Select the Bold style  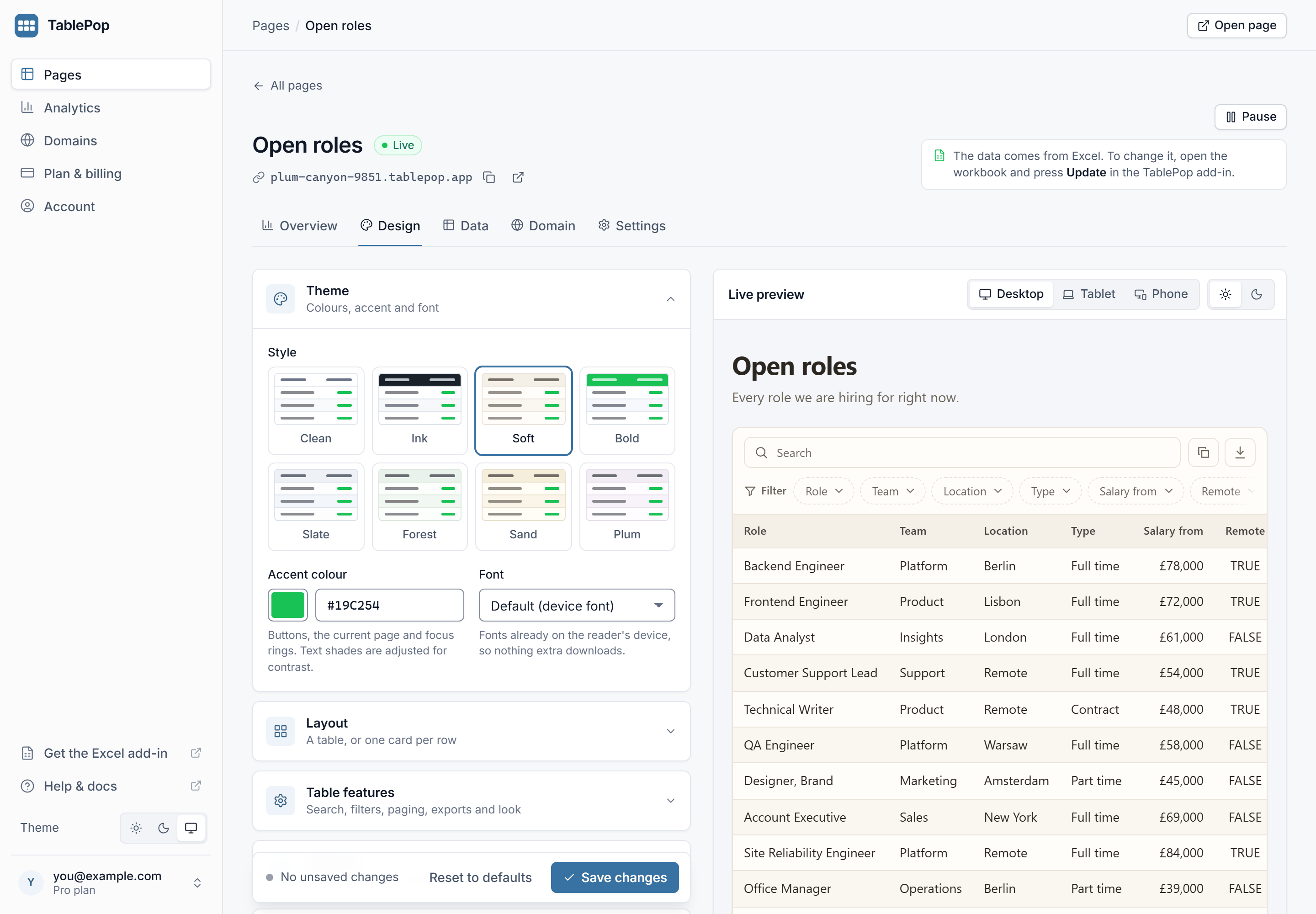coord(627,410)
